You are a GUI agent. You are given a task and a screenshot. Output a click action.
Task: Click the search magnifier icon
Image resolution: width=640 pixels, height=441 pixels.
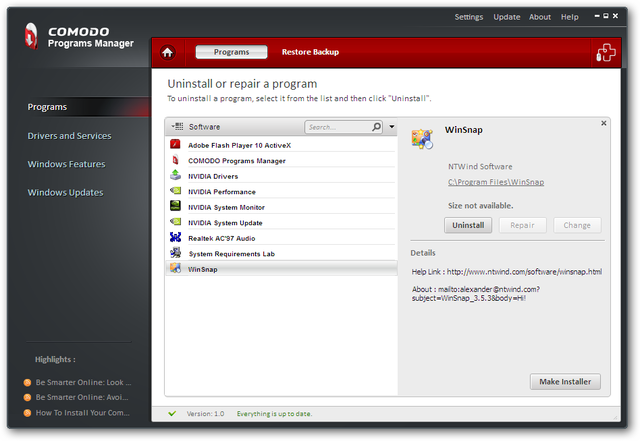tap(376, 127)
